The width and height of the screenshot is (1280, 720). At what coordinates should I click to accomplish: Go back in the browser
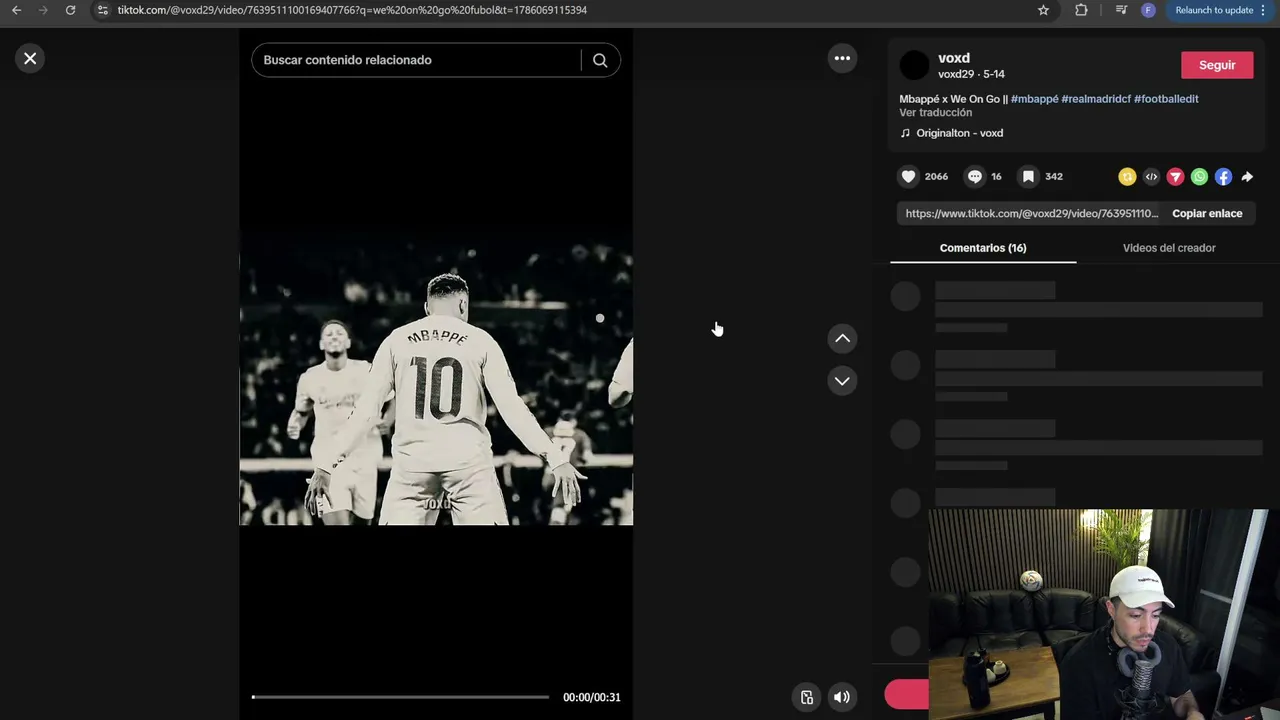click(16, 10)
